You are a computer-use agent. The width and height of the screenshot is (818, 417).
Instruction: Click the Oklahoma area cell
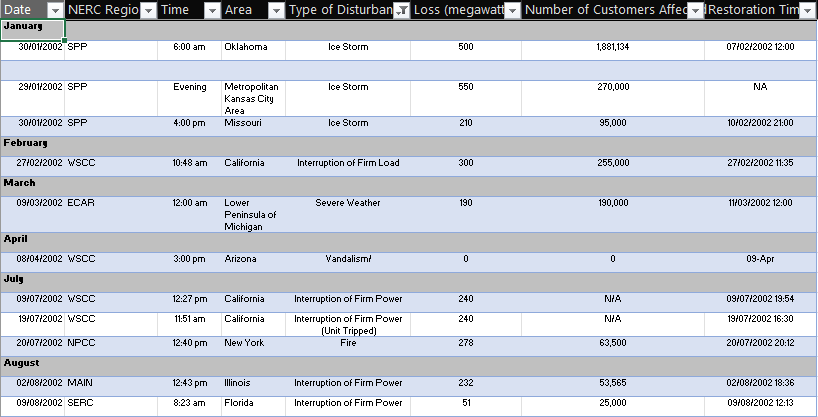254,51
